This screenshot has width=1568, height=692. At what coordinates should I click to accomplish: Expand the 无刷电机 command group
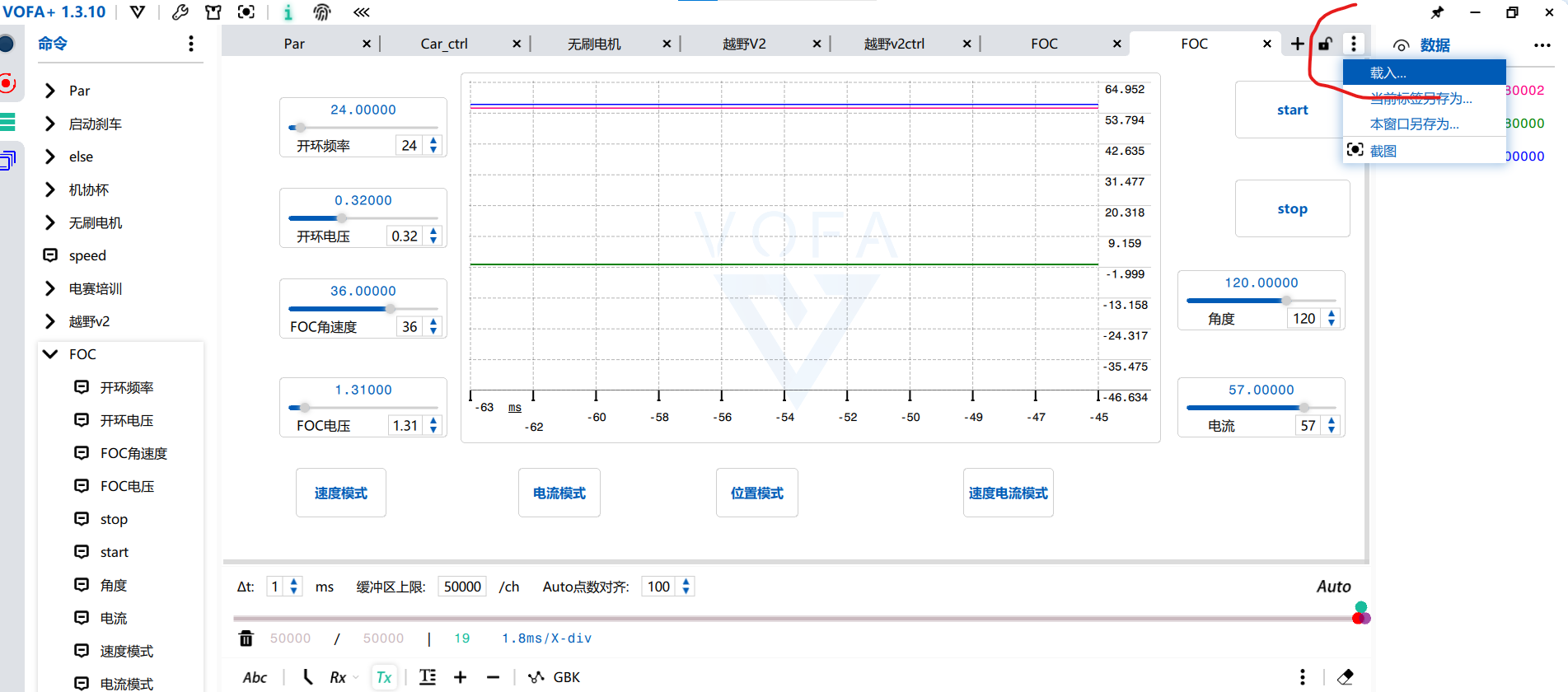coord(50,222)
